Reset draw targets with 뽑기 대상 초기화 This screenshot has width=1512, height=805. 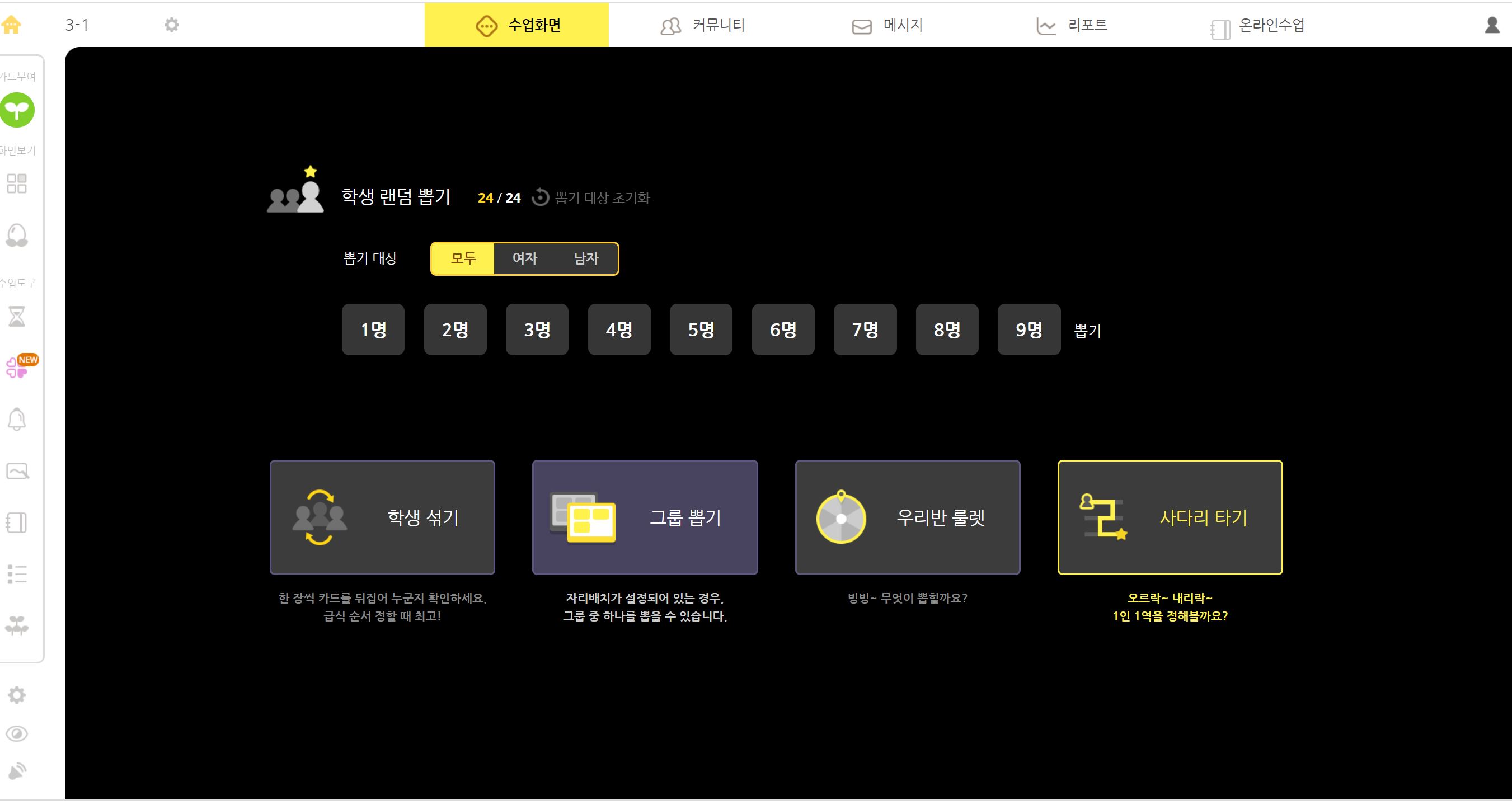click(x=591, y=197)
